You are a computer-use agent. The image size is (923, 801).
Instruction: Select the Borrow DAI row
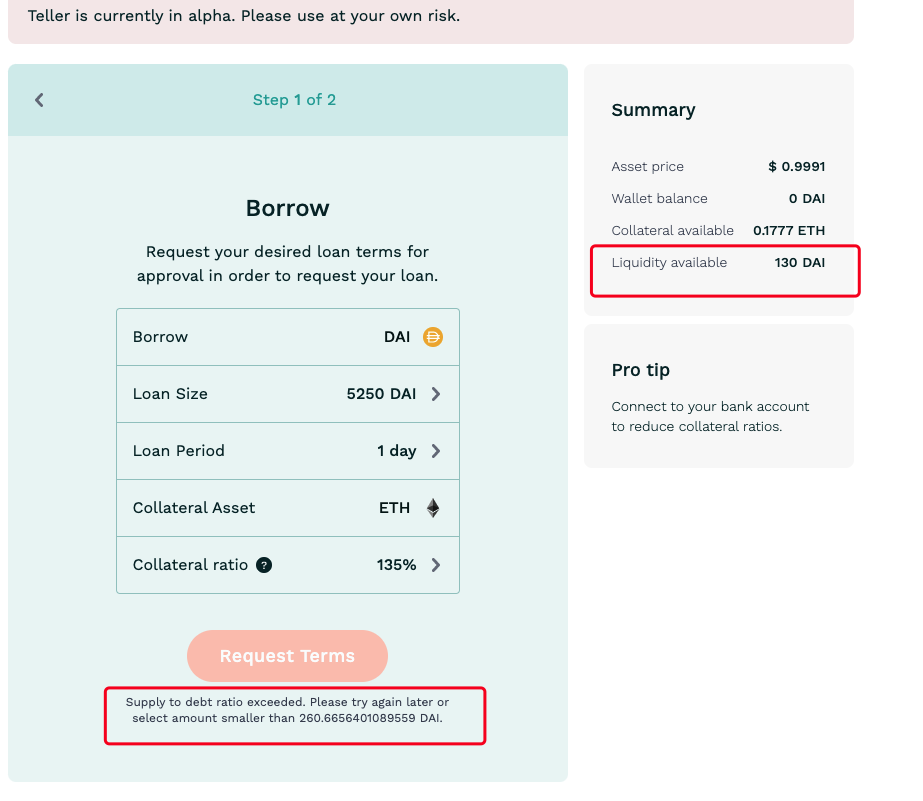pos(288,337)
